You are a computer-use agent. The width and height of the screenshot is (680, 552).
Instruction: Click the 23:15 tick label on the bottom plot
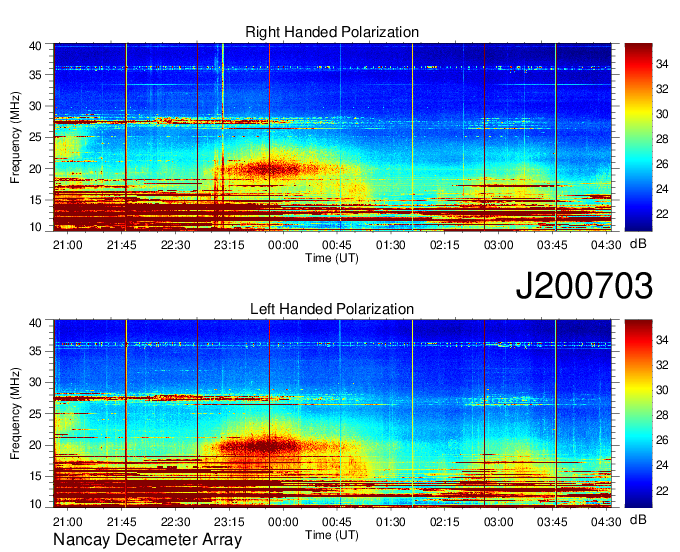click(229, 522)
